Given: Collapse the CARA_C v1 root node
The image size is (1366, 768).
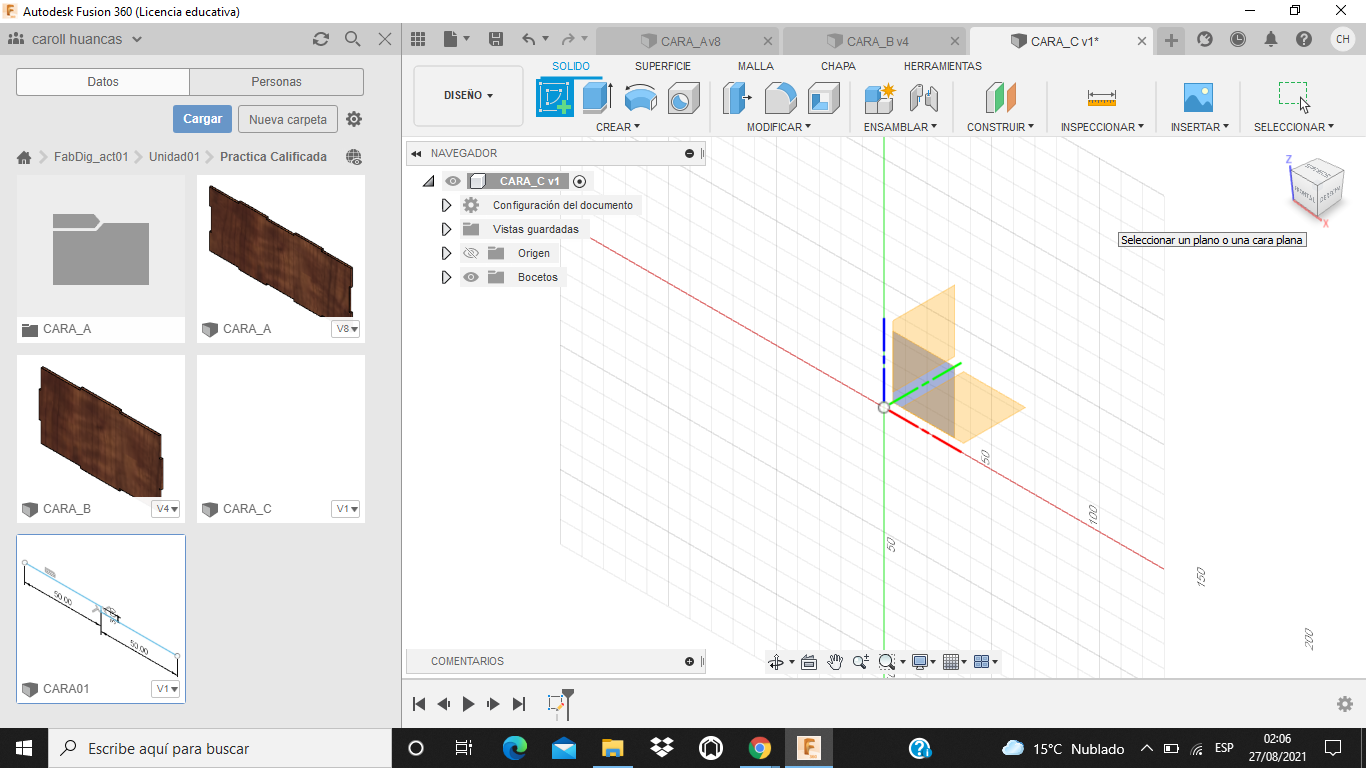Looking at the screenshot, I should tap(428, 181).
